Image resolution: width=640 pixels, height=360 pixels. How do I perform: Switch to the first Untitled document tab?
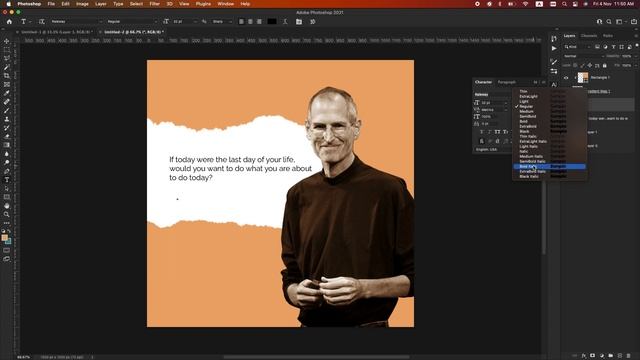[x=56, y=32]
